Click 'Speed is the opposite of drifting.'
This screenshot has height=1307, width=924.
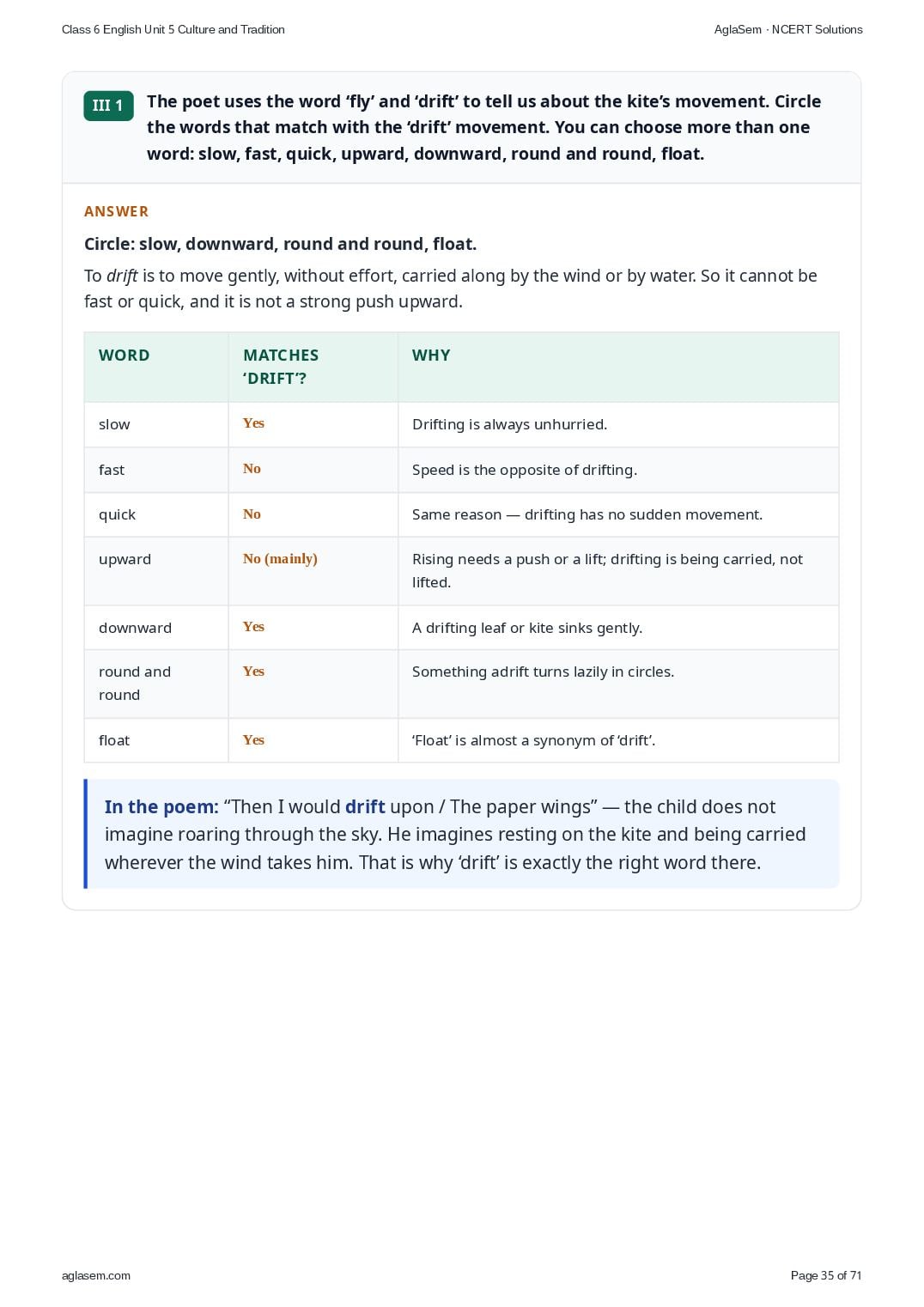[525, 470]
